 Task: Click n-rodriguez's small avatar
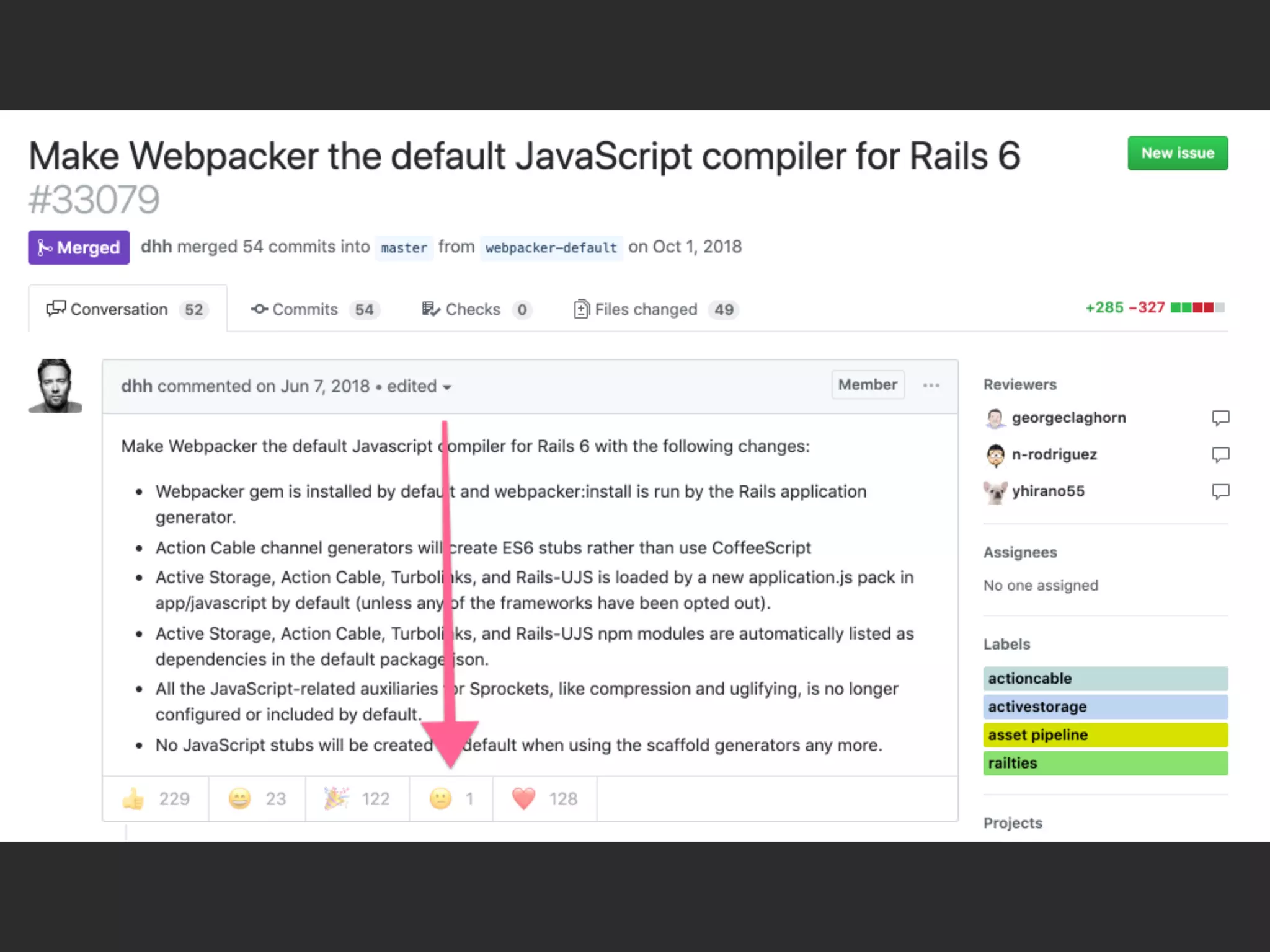pyautogui.click(x=995, y=456)
